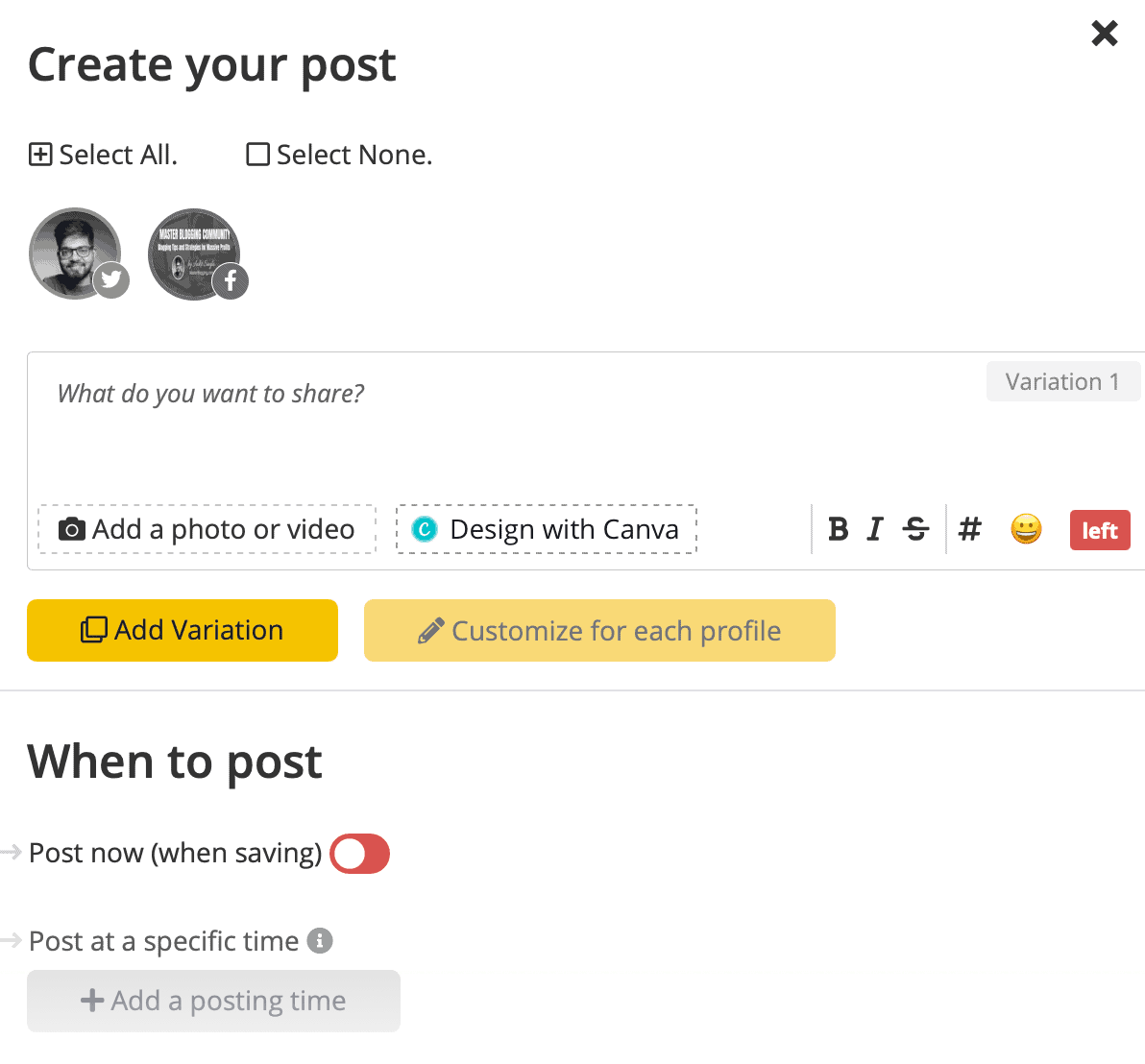Click the Twitter badge on the profile avatar
The image size is (1145, 1064).
[111, 279]
